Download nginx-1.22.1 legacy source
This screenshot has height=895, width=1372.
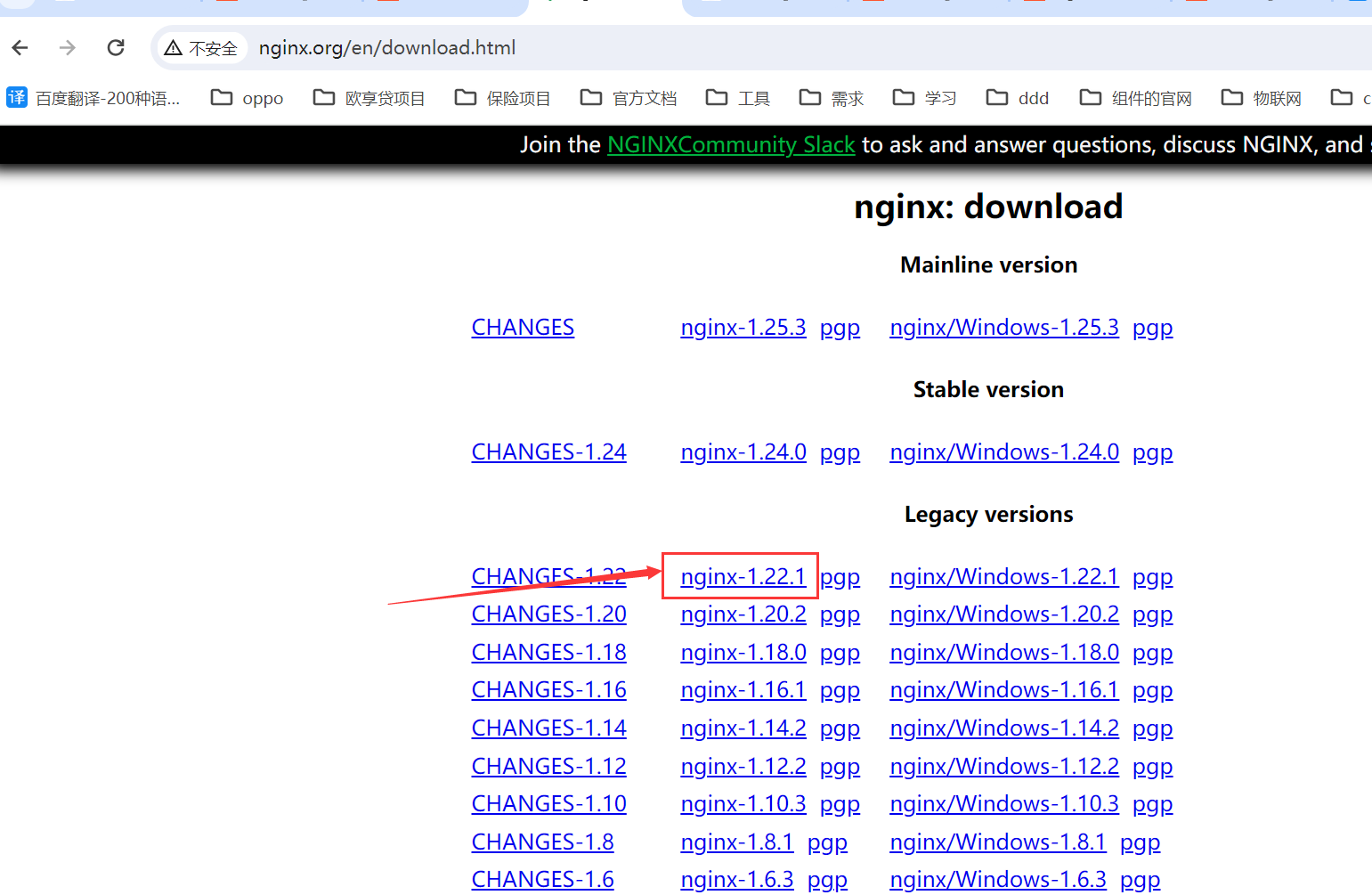click(743, 577)
